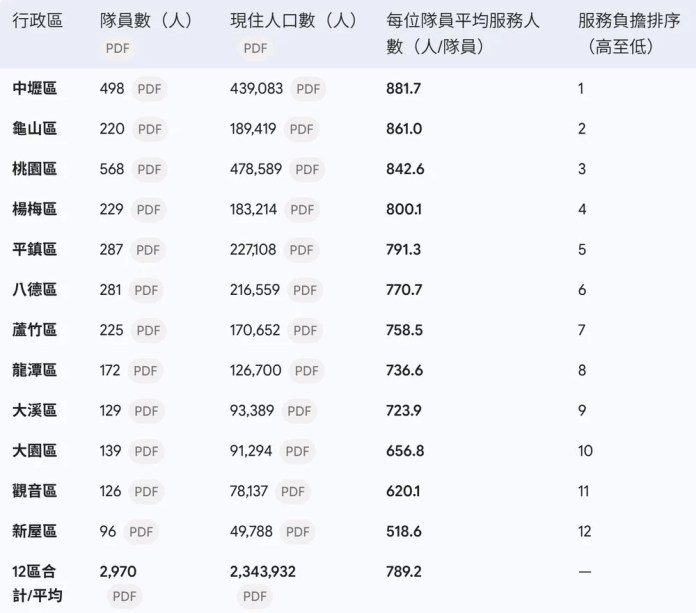Click PDF badge next to 93,389
Screen dimensions: 696x613
click(299, 411)
